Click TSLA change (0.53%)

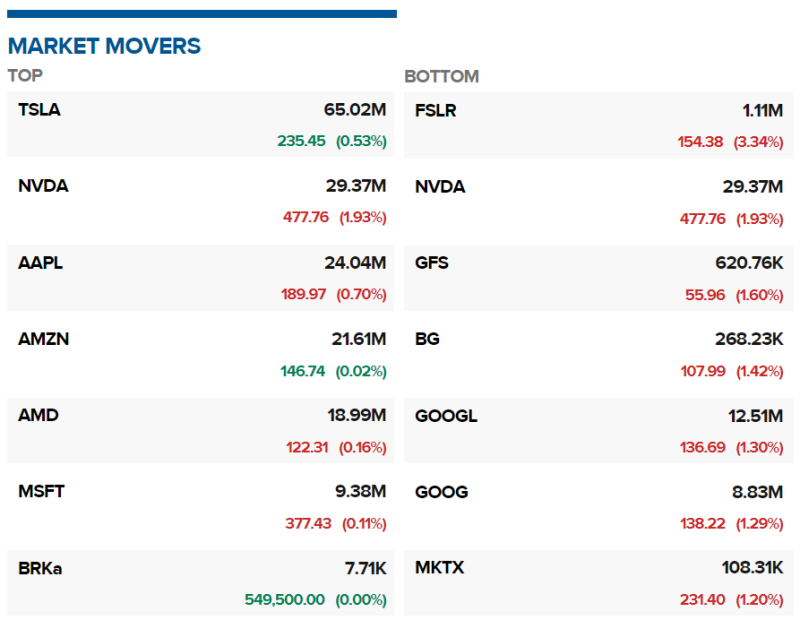pos(361,141)
